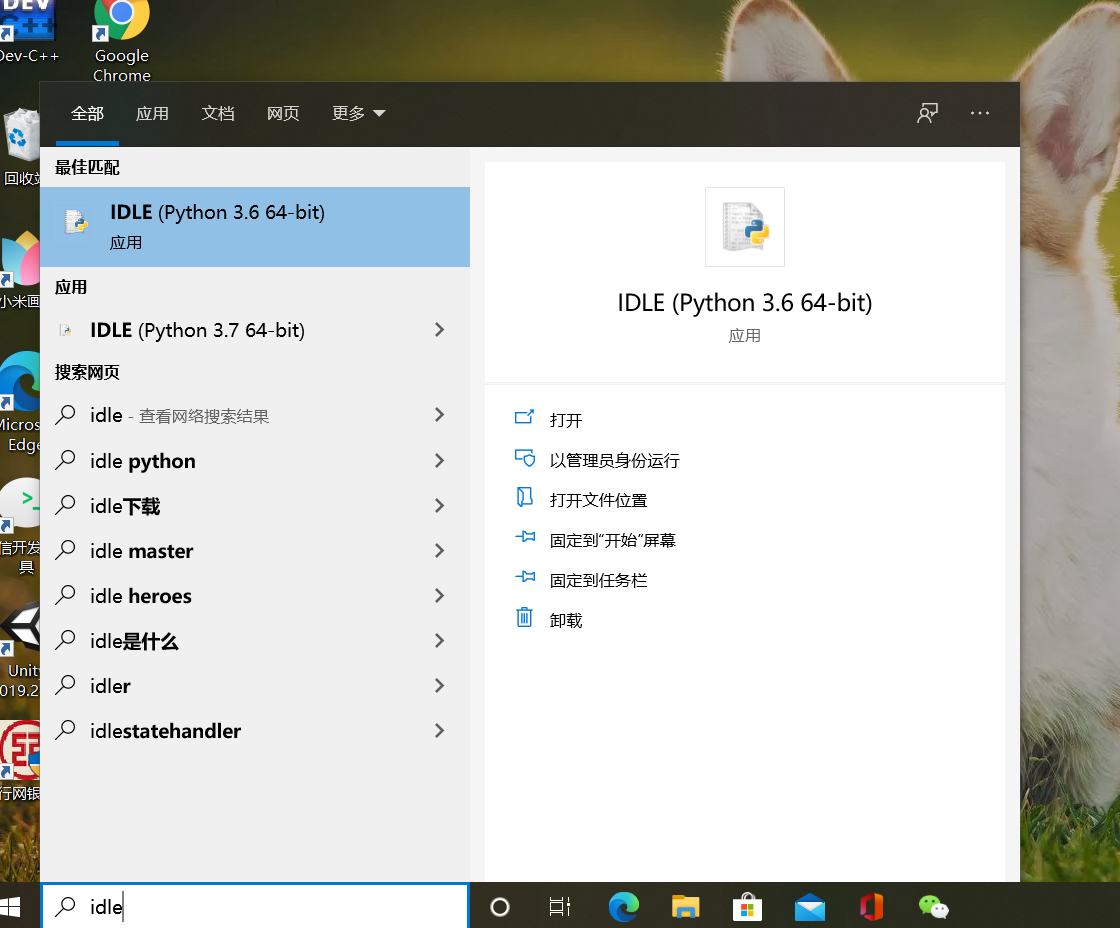Expand the 'idle python' suggestion chevron
This screenshot has width=1120, height=928.
[x=439, y=461]
